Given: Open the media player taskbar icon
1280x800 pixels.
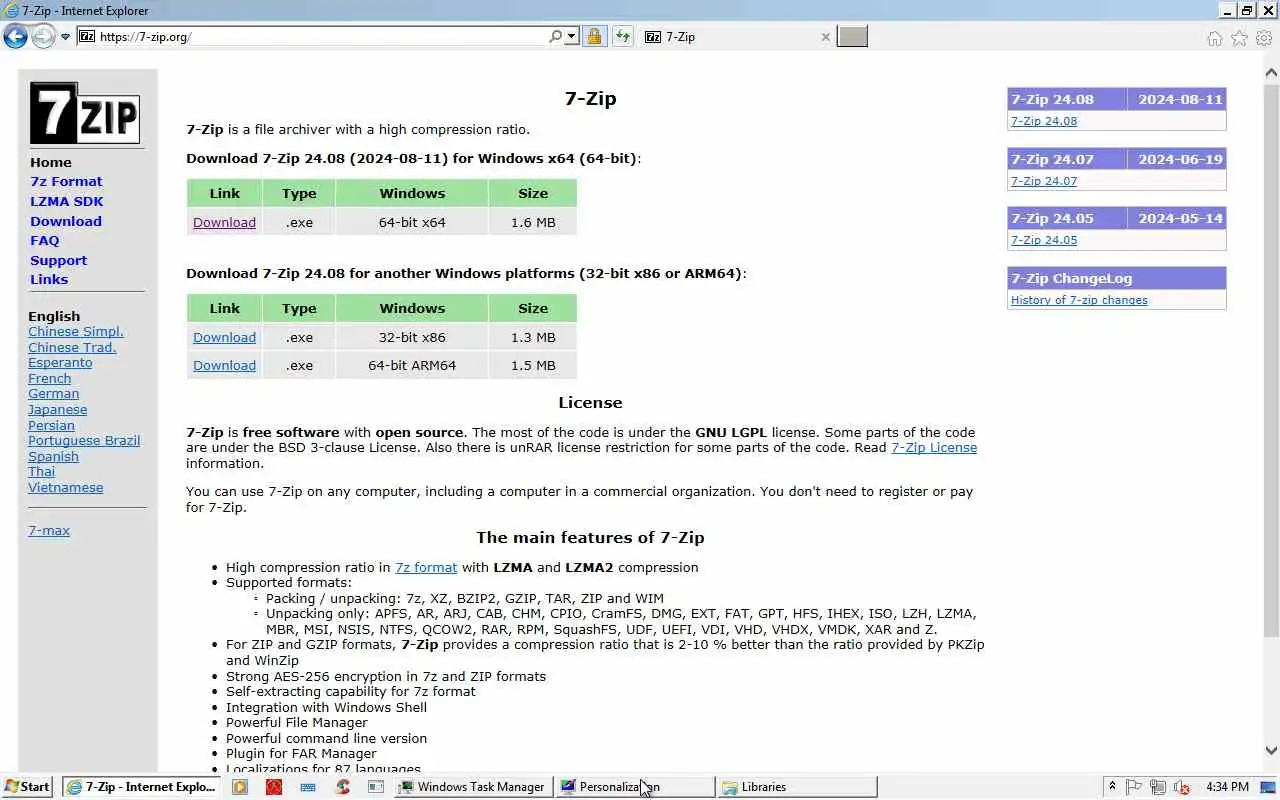Looking at the screenshot, I should [x=240, y=787].
